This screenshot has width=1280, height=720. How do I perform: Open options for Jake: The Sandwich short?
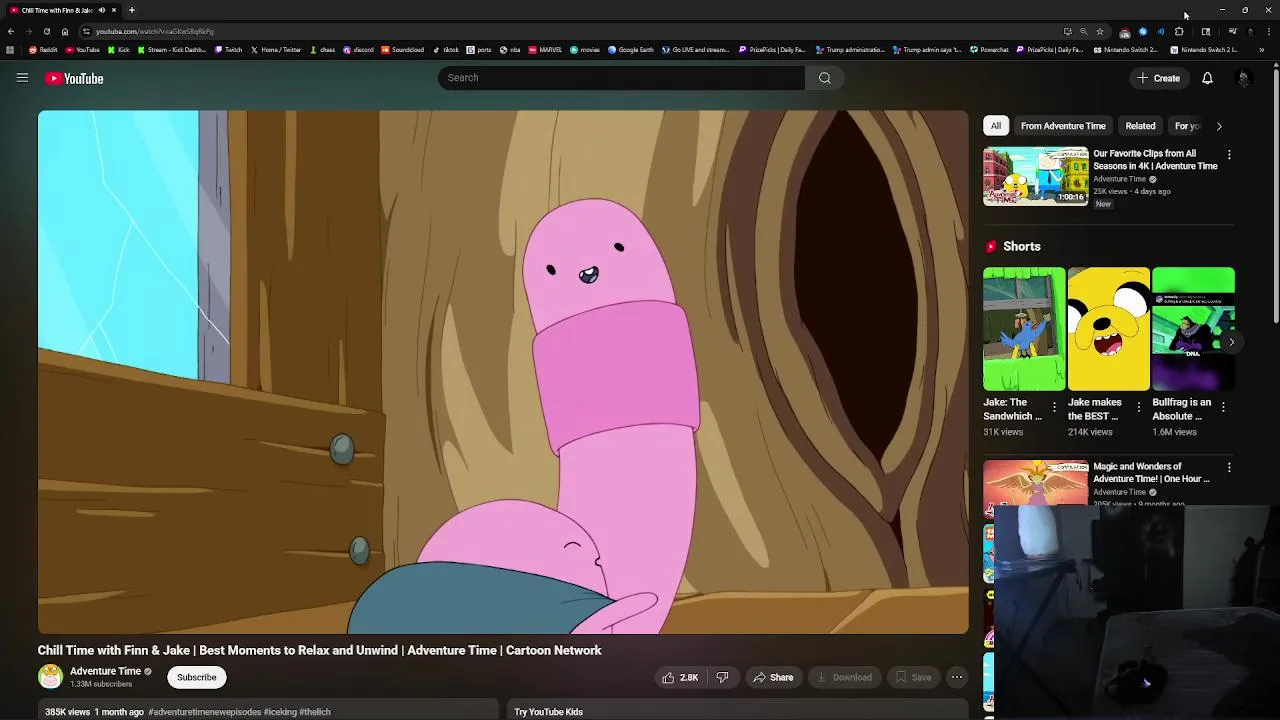1054,407
